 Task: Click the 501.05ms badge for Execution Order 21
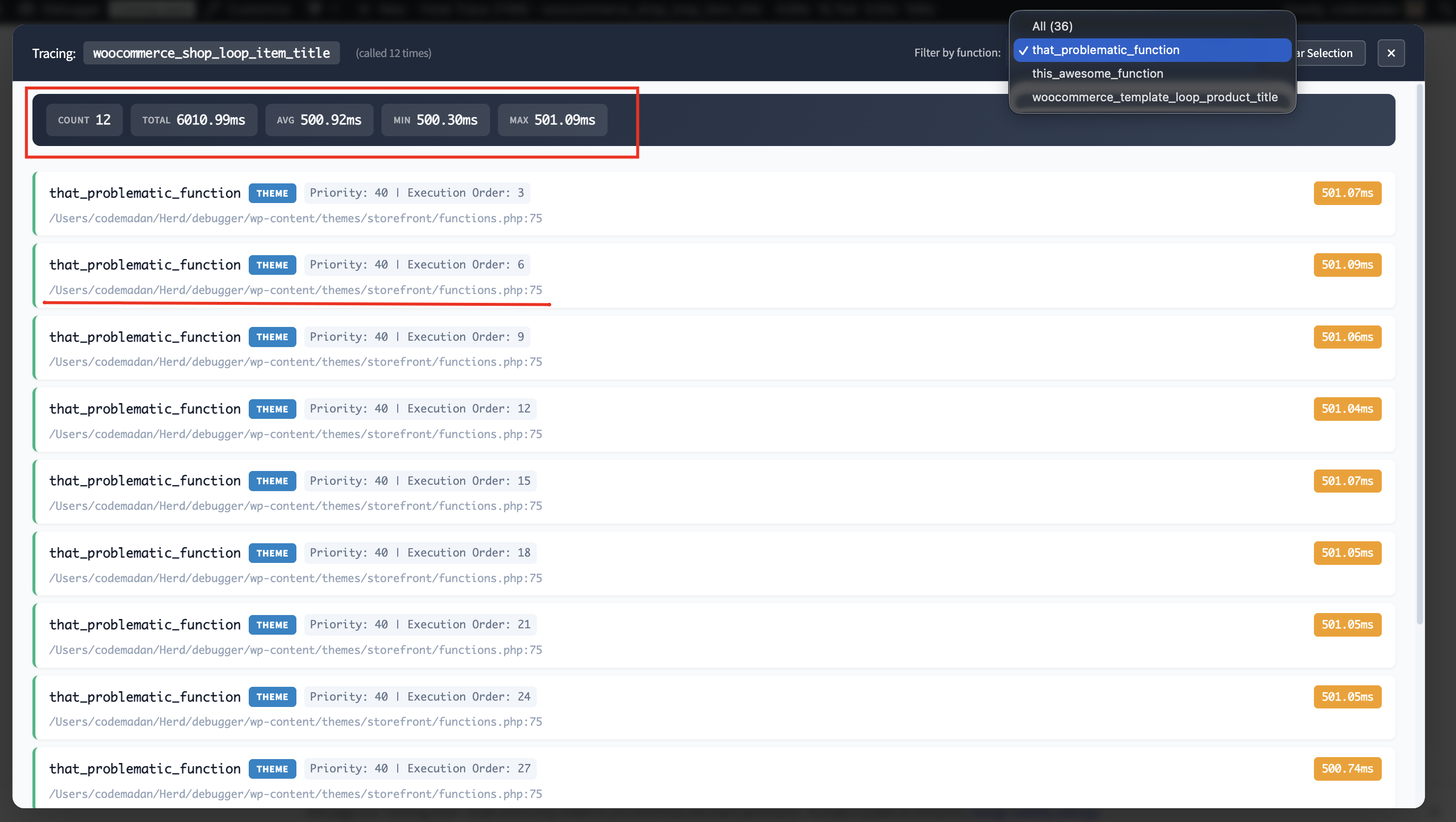click(1347, 625)
